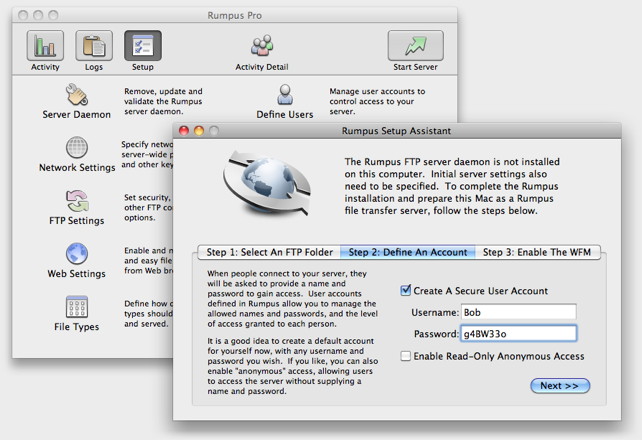This screenshot has height=440, width=642.
Task: Open FTP Settings arrows icon
Action: (x=77, y=201)
